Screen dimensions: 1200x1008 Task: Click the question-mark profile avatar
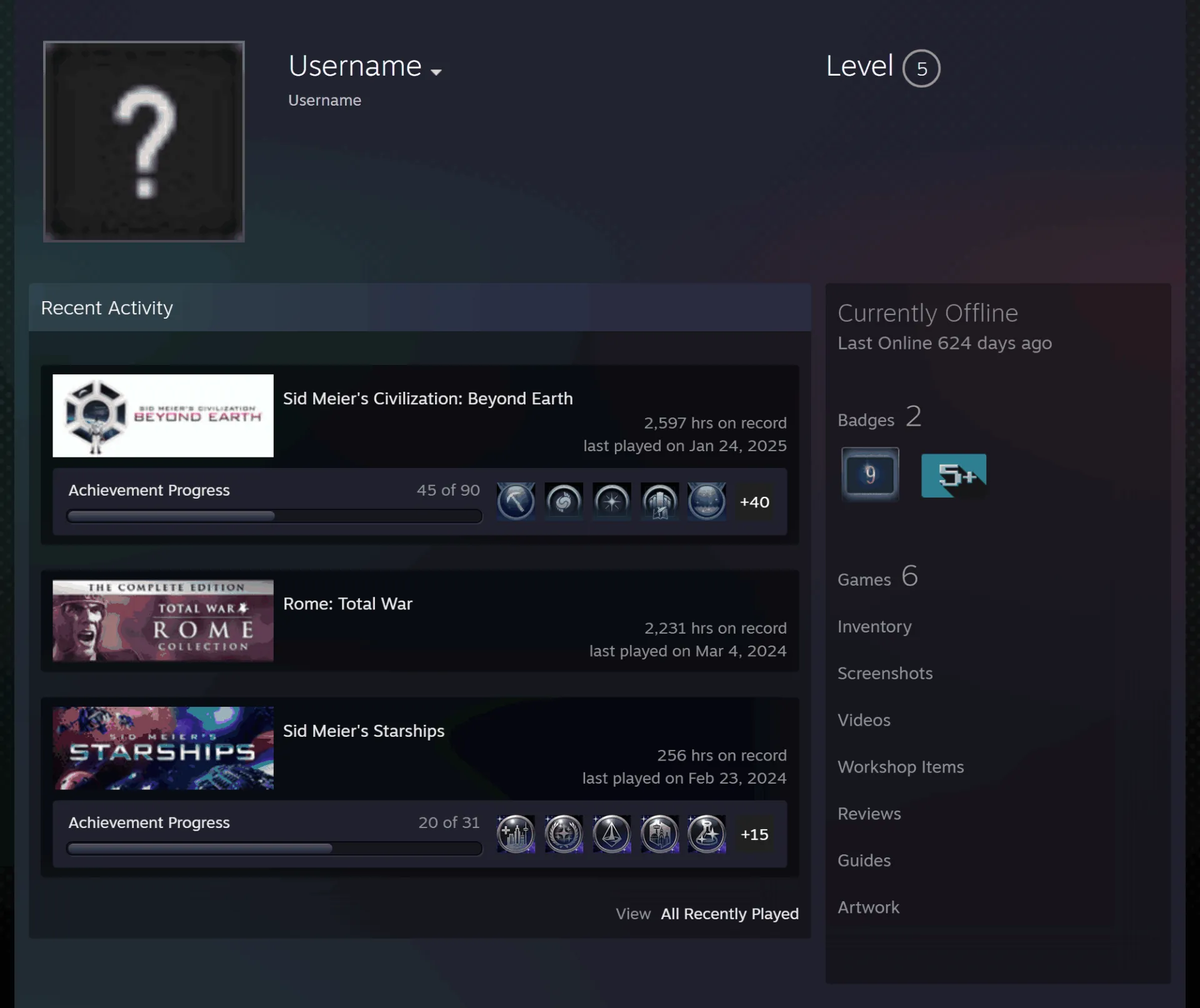(144, 142)
